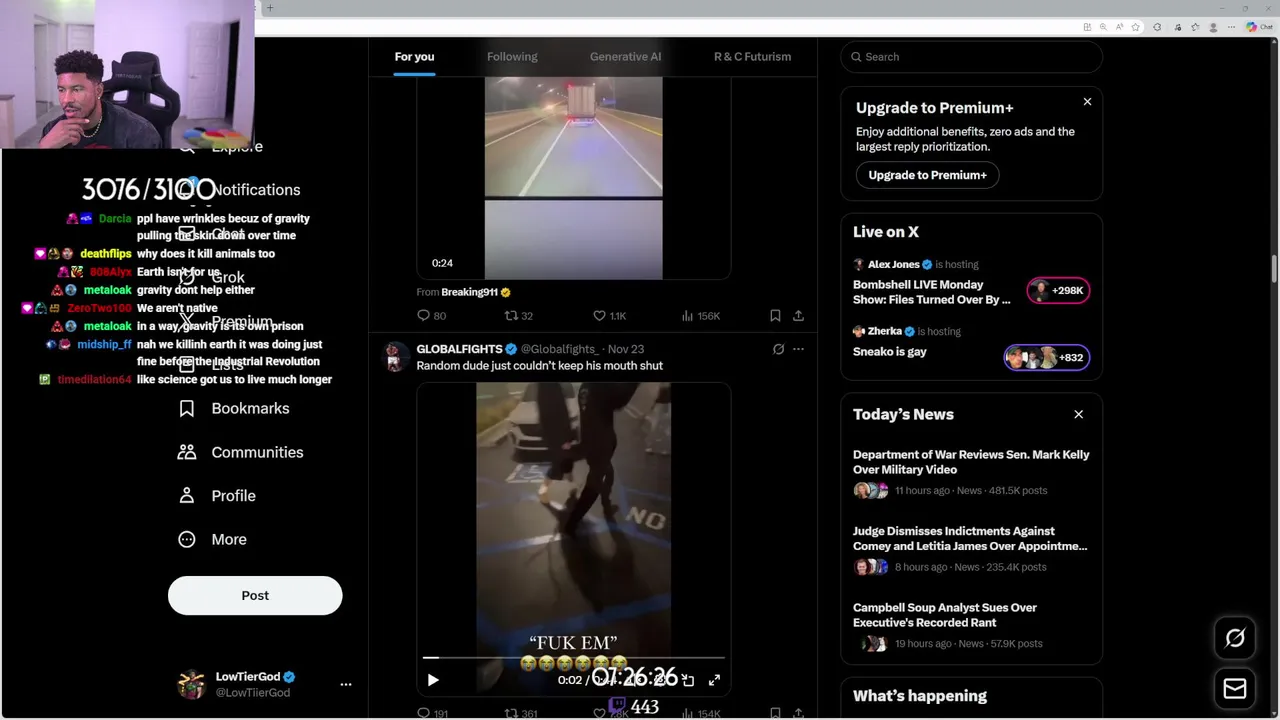This screenshot has width=1280, height=720.
Task: Open Department of War Reviews Sen. Mark Kelly story
Action: (x=971, y=462)
